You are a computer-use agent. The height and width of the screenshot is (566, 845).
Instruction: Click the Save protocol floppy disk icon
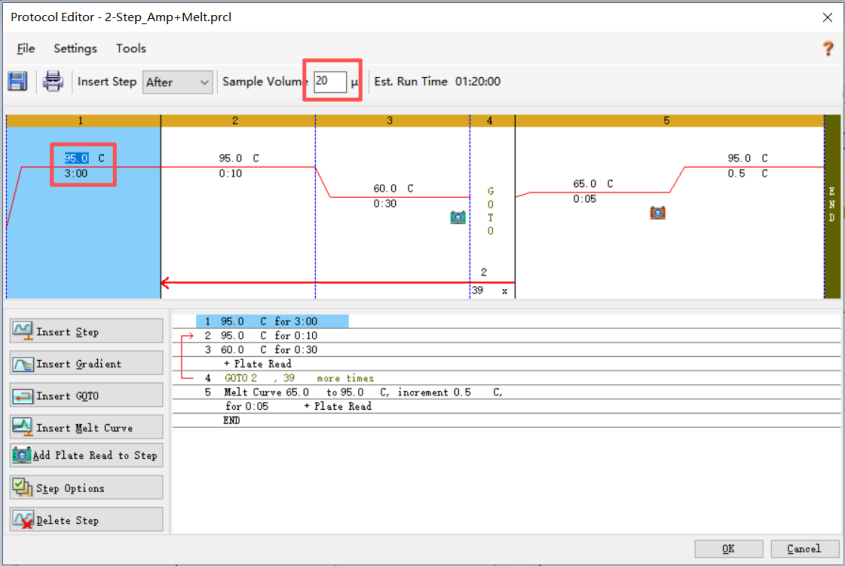tap(18, 82)
